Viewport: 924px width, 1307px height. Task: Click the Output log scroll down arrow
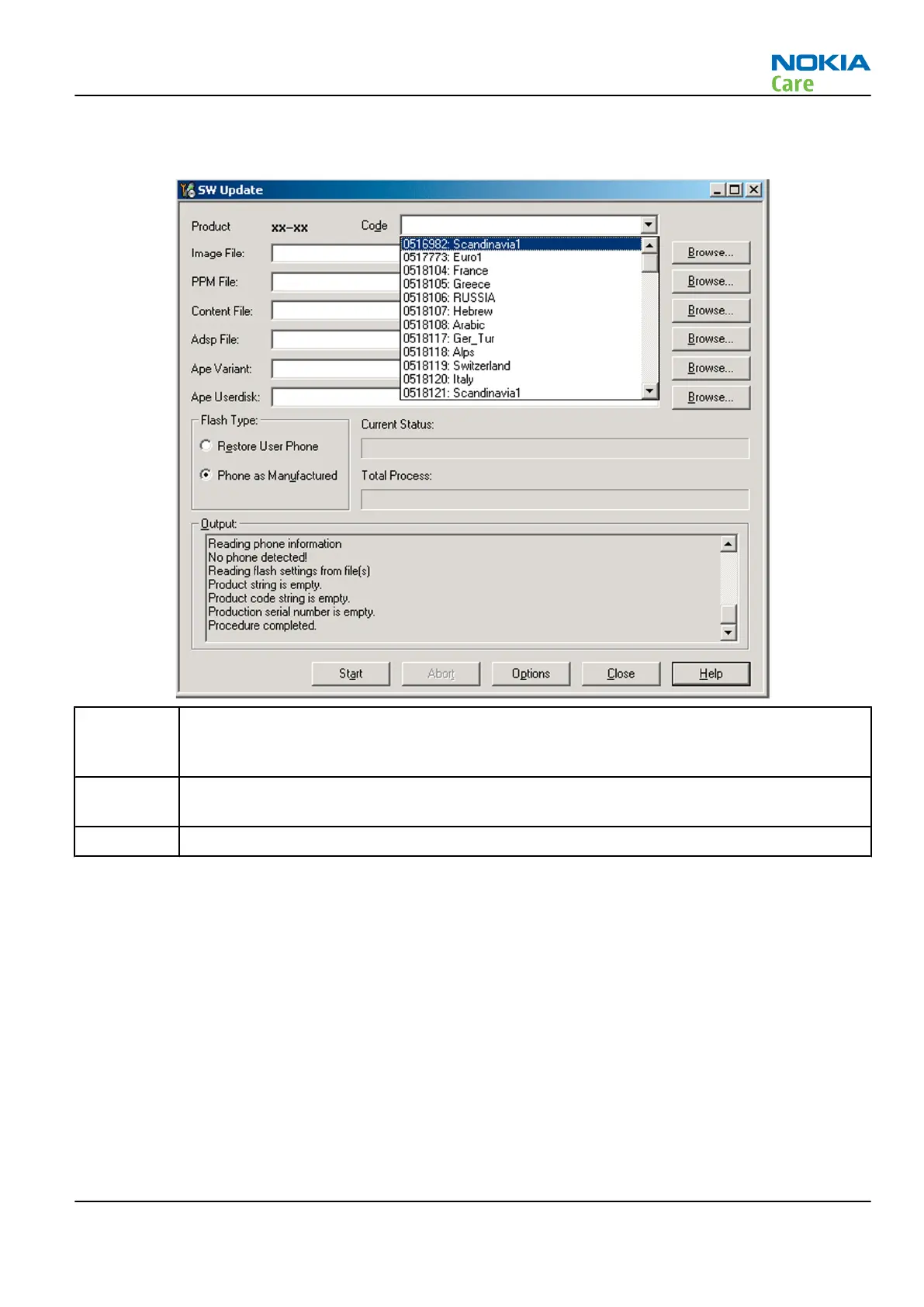point(728,633)
